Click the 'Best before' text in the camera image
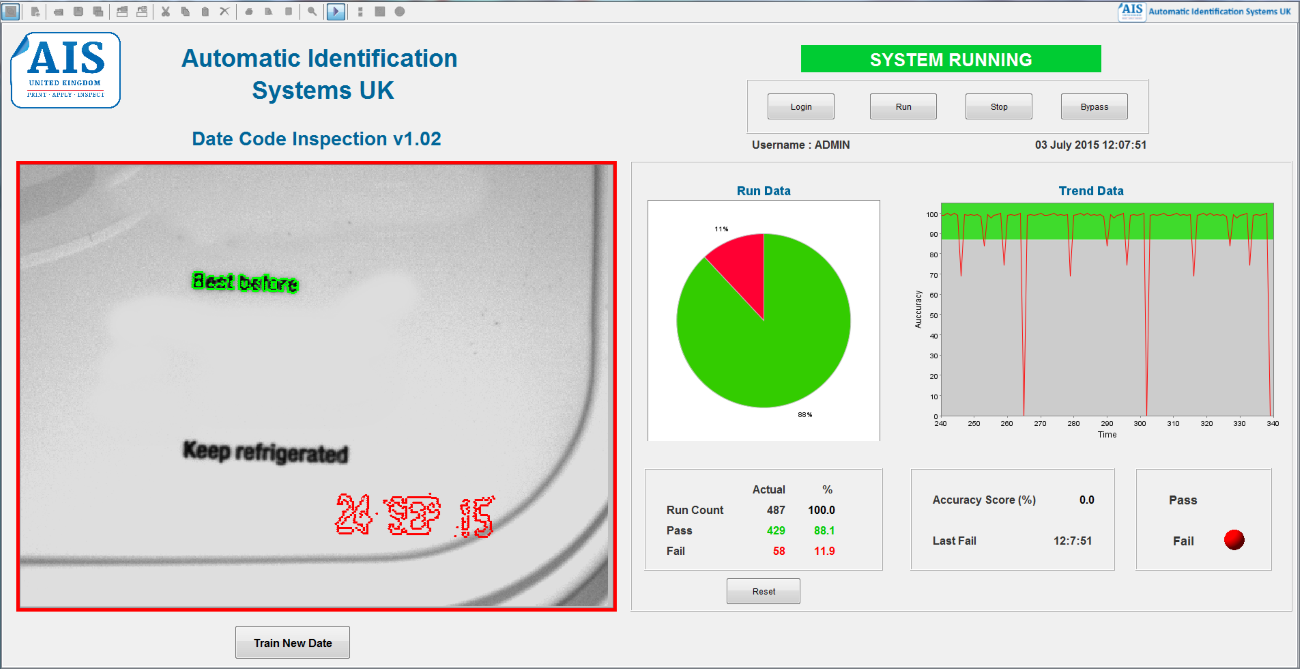 (x=245, y=283)
